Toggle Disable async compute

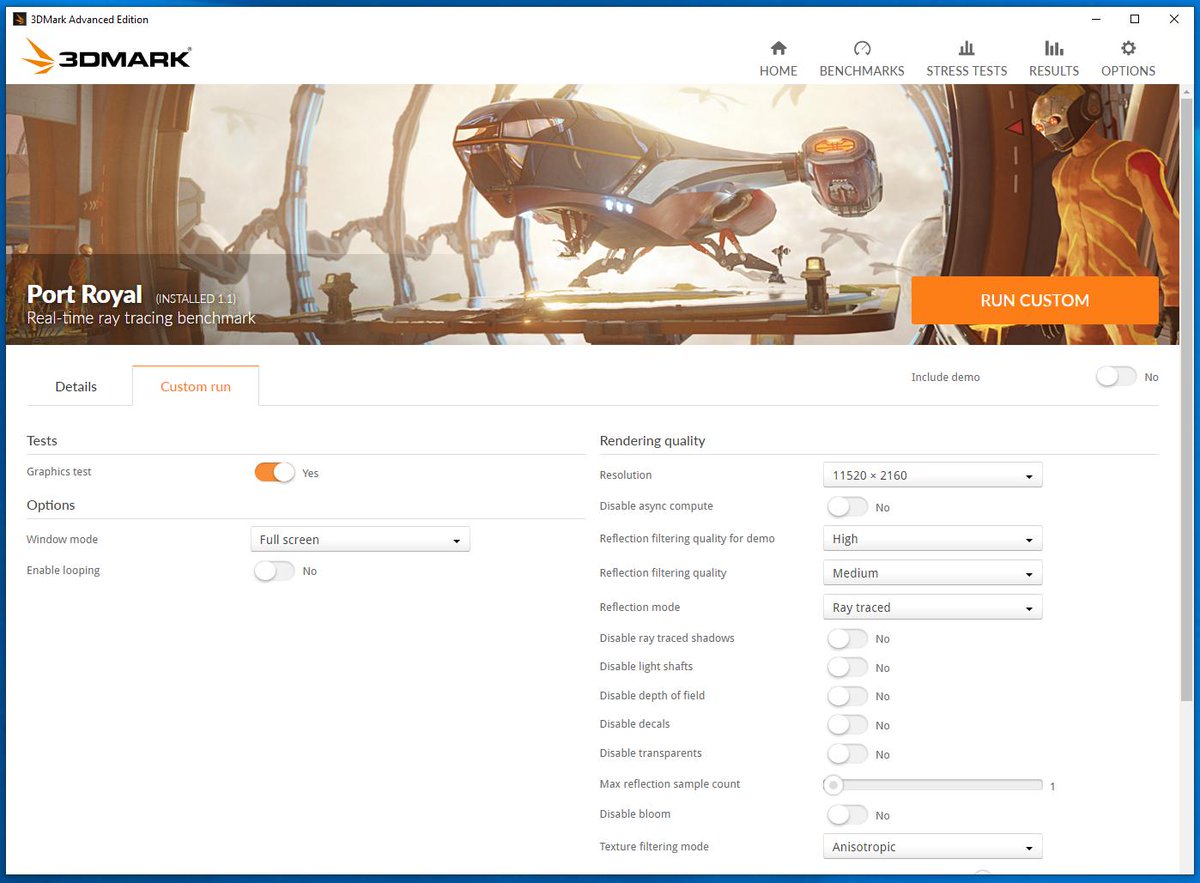[x=848, y=507]
